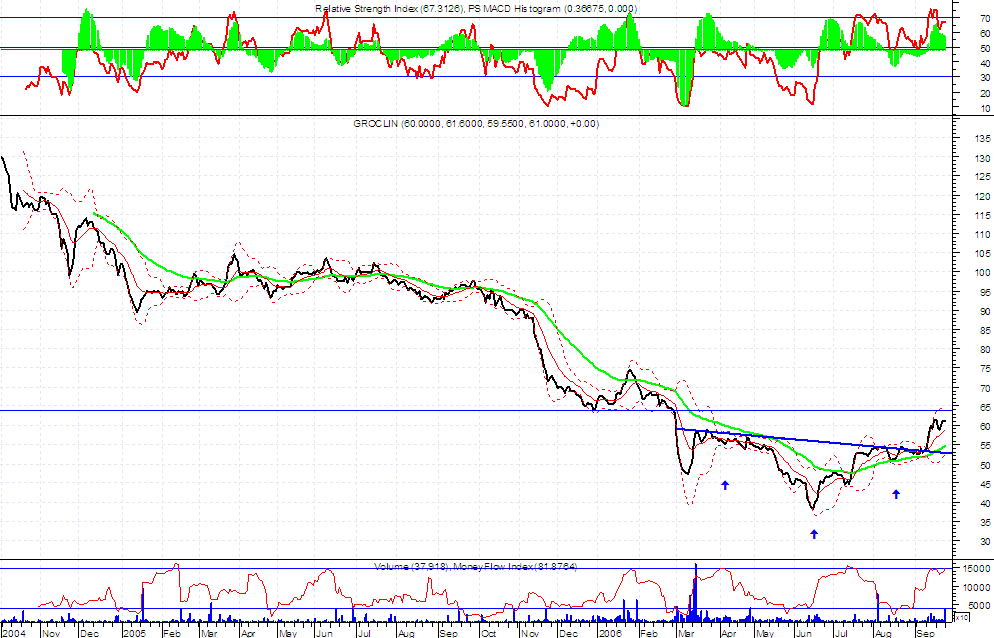Click the 2006 year label on time axis

coord(610,633)
